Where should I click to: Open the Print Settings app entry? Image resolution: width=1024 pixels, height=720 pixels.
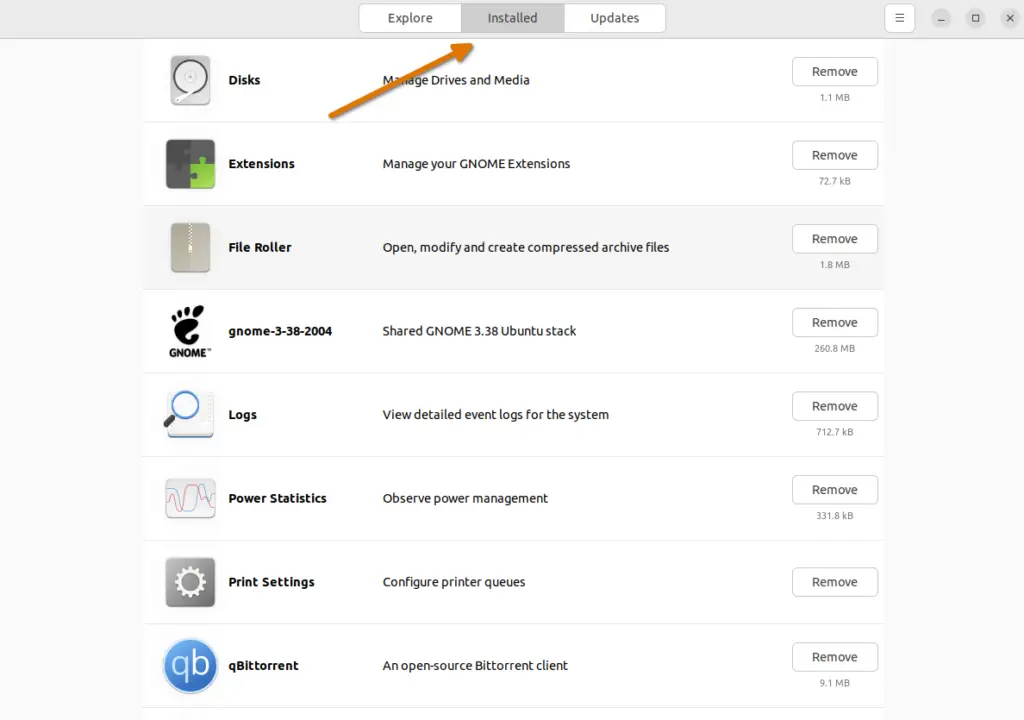click(450, 581)
